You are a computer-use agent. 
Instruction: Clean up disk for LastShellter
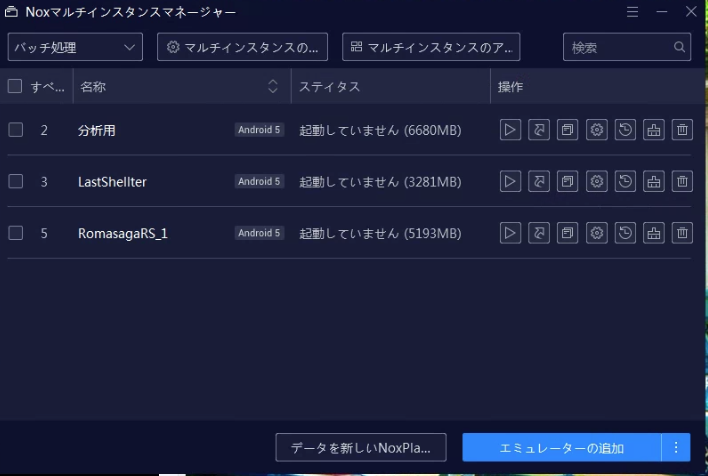point(654,182)
